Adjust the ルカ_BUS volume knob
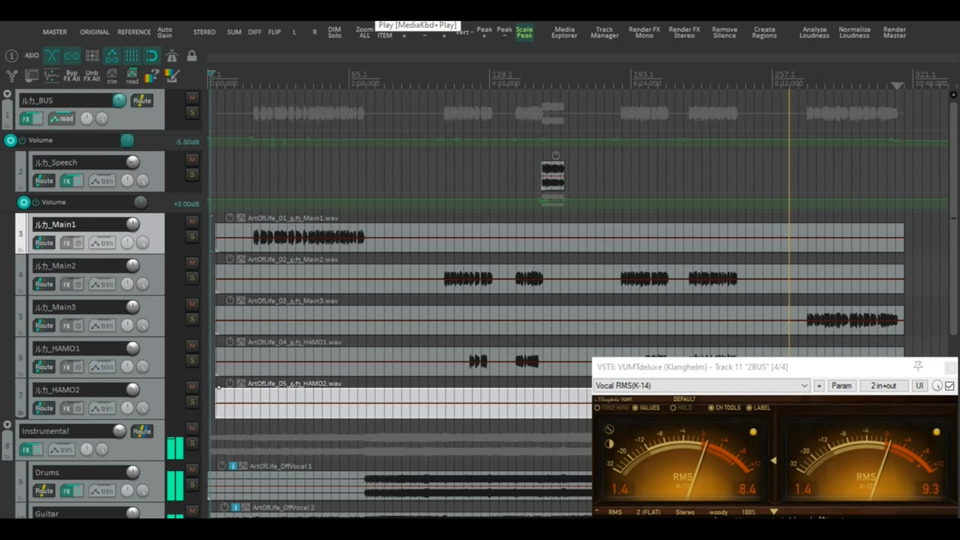 119,100
